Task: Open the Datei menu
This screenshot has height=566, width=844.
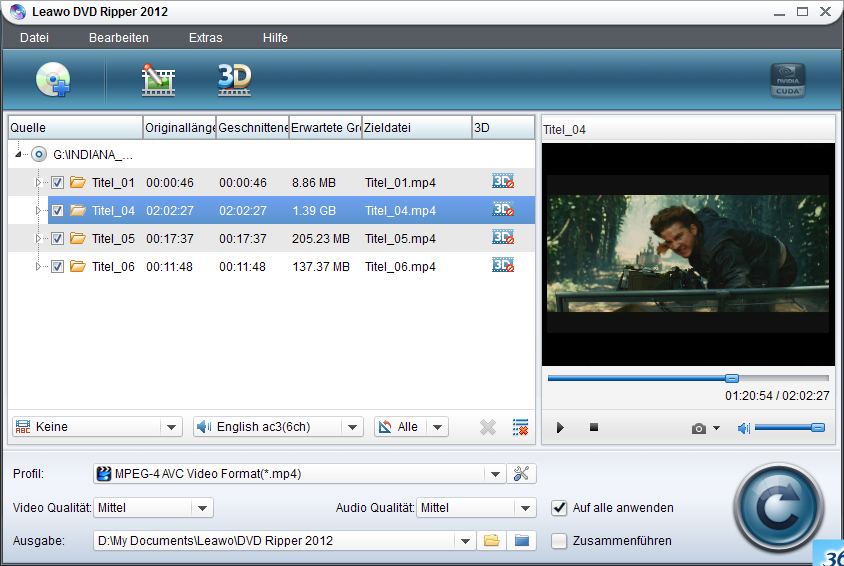Action: click(34, 38)
